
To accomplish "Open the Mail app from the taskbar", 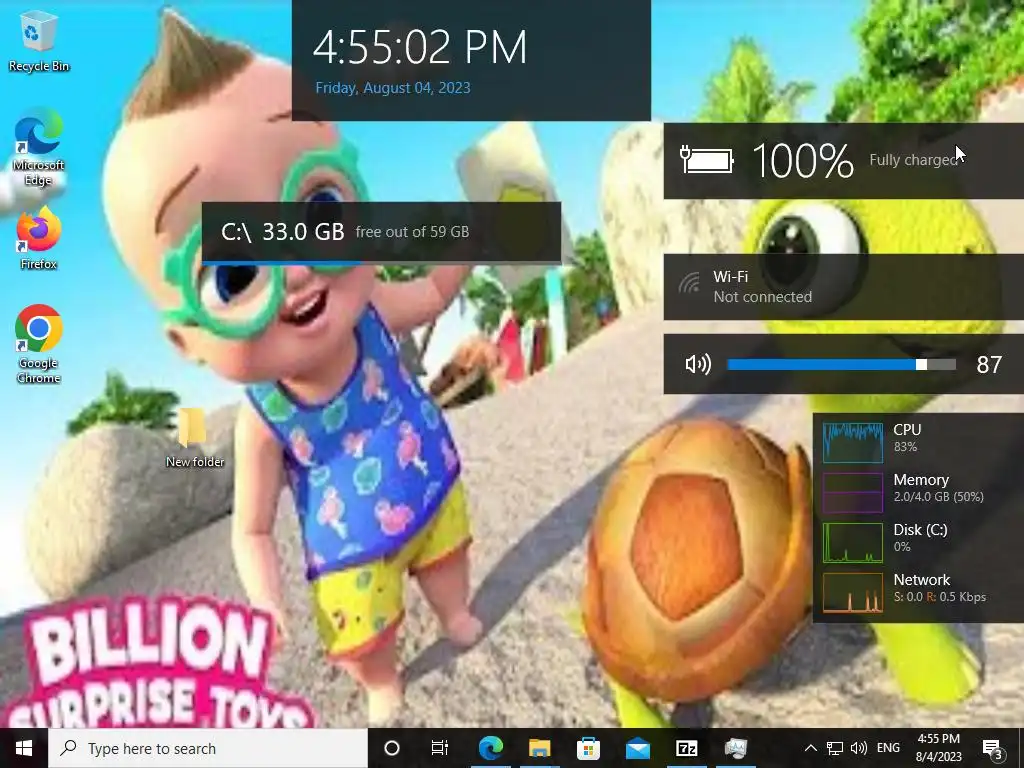I will click(x=637, y=748).
